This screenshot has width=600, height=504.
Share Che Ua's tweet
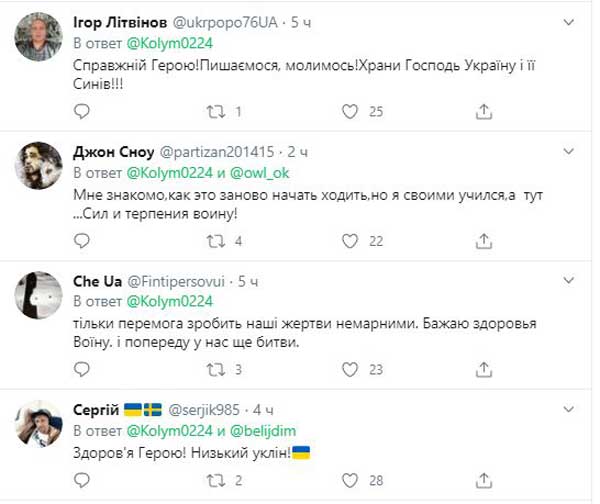tap(485, 369)
